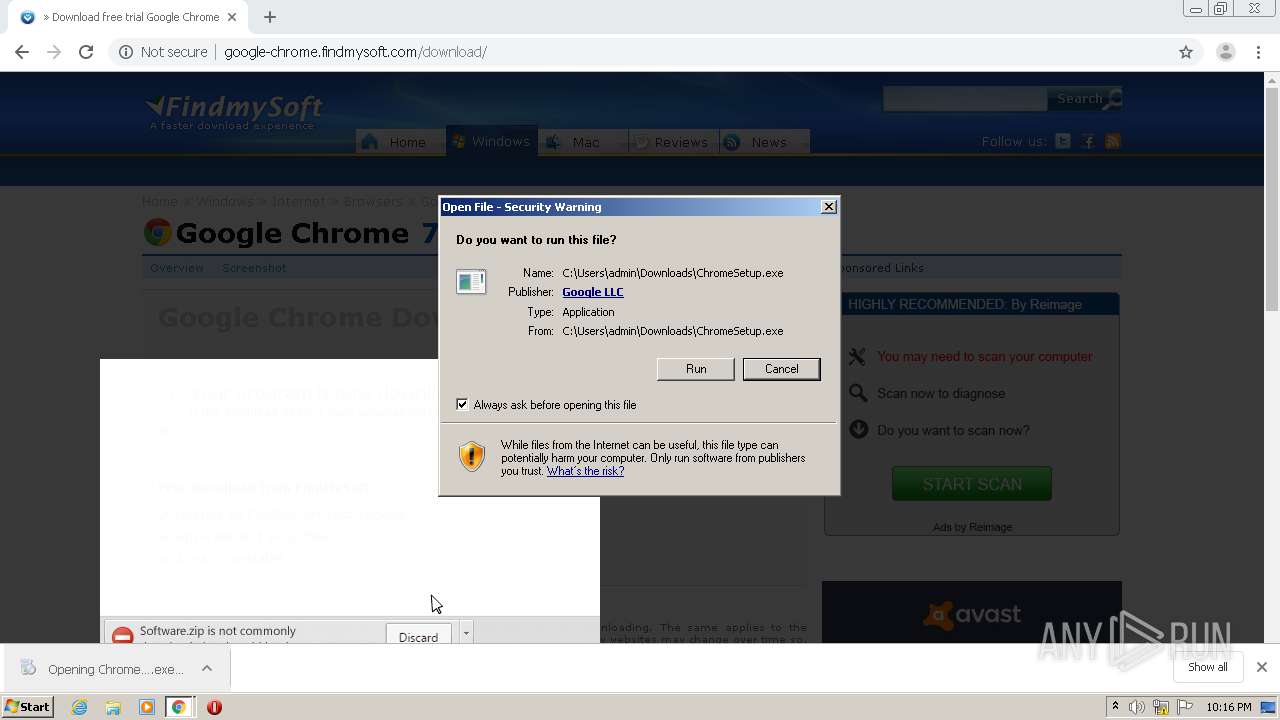Click the You may need to scan text
1280x720 pixels.
(984, 356)
